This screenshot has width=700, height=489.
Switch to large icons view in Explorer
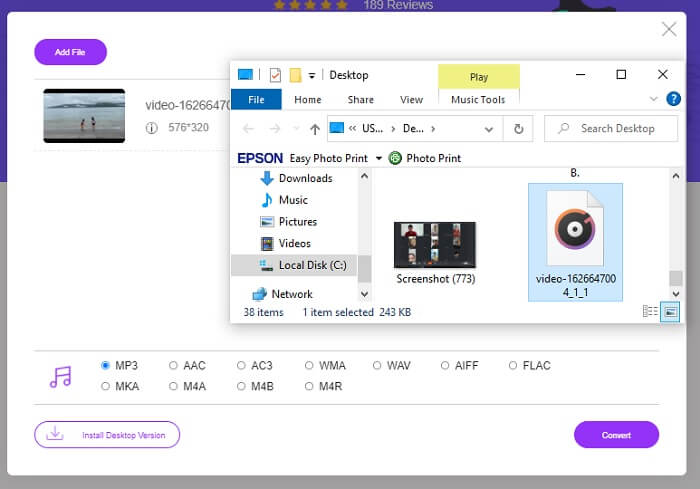[670, 312]
